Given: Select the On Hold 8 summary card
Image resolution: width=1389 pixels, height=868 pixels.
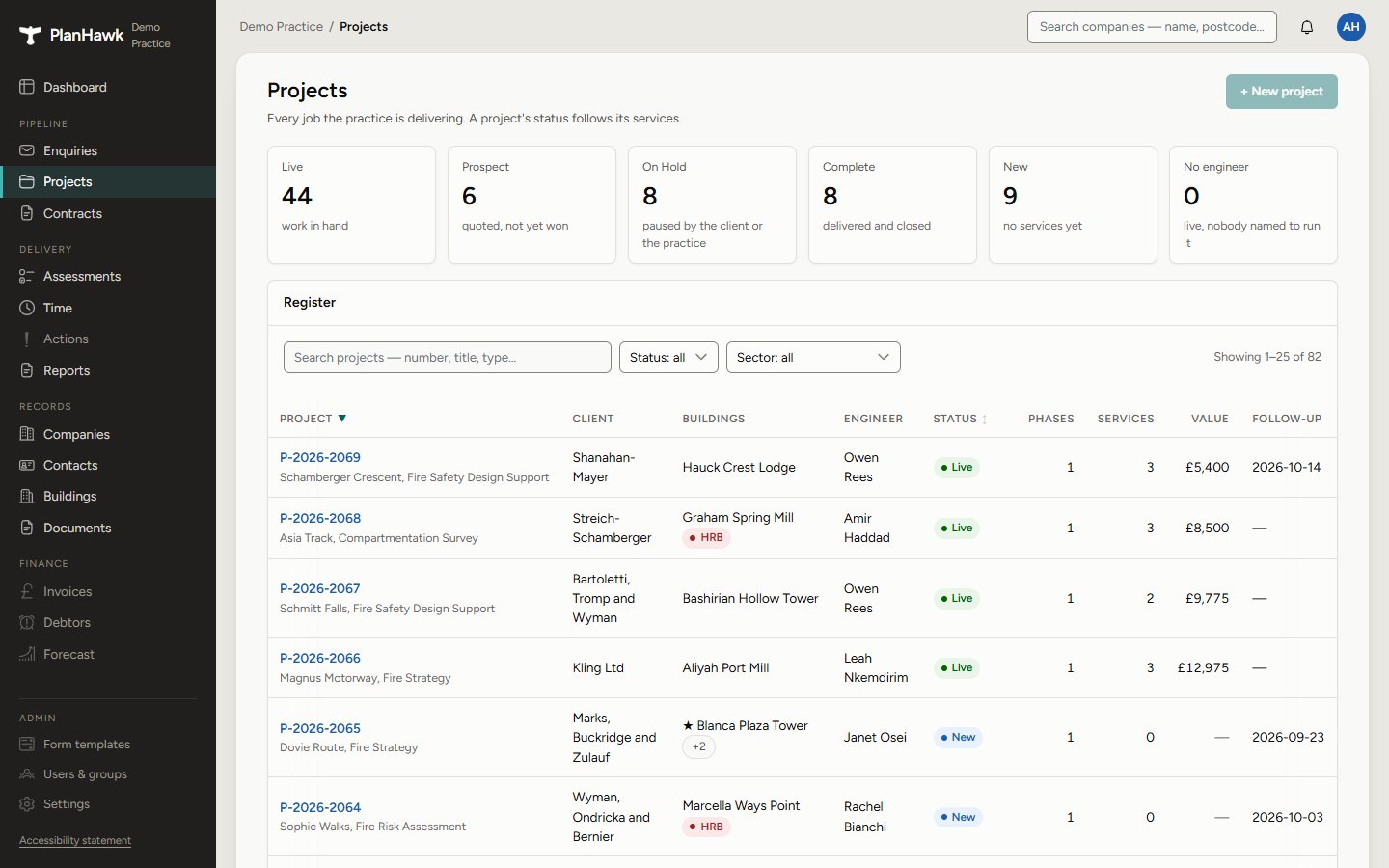Looking at the screenshot, I should click(x=712, y=204).
